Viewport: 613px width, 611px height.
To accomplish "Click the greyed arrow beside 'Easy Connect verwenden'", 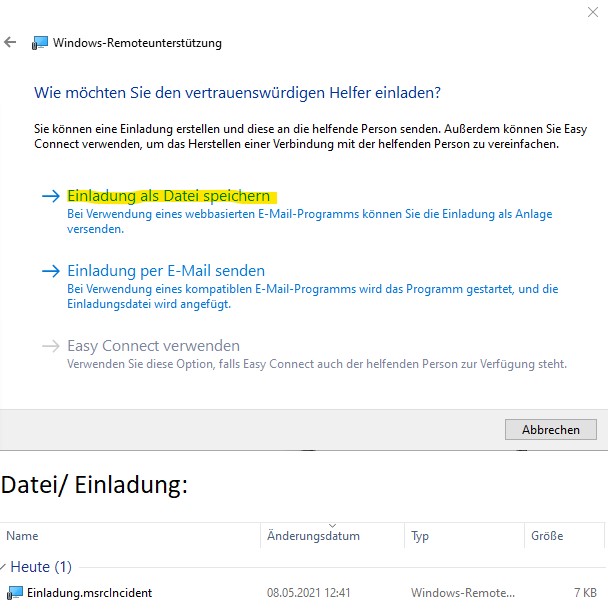I will [50, 346].
